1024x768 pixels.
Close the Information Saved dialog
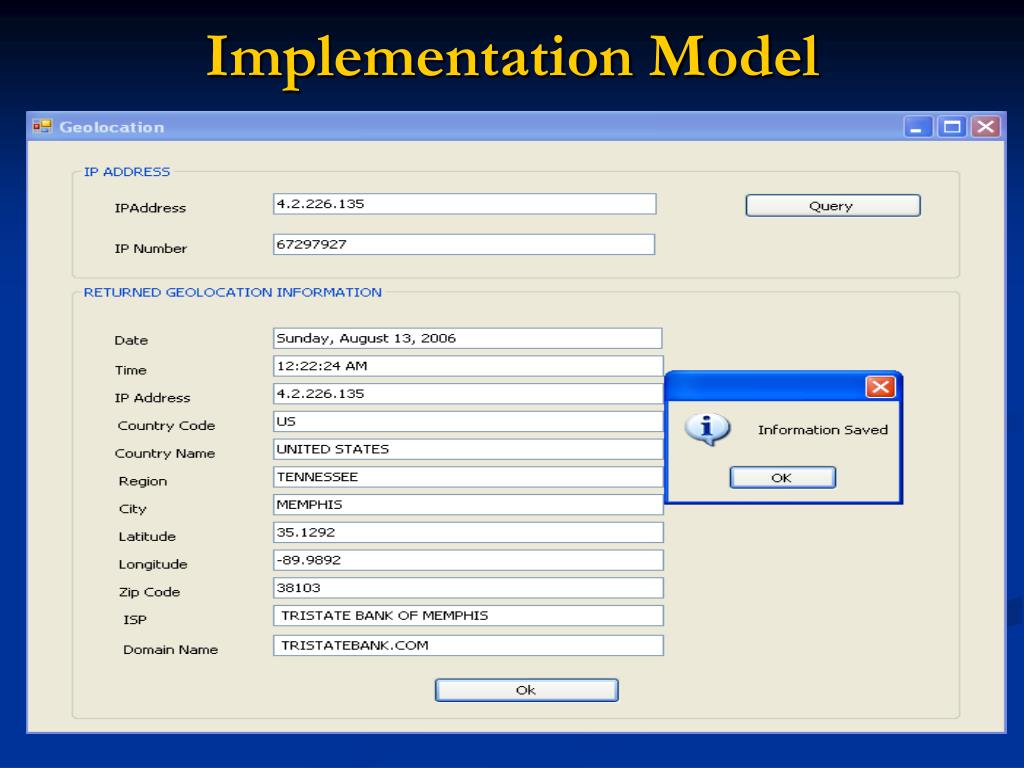(x=880, y=387)
